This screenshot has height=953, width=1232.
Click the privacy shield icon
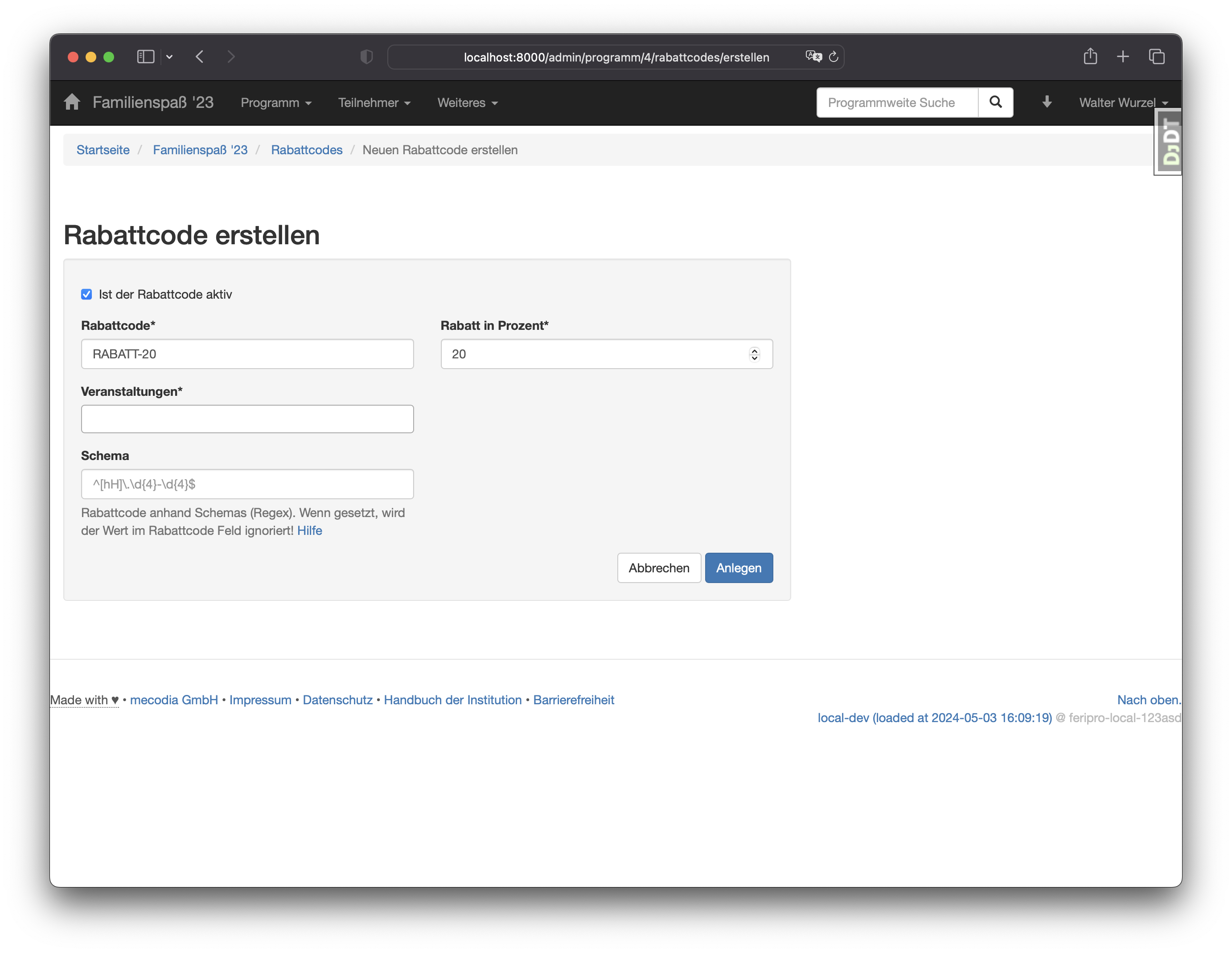pos(367,57)
